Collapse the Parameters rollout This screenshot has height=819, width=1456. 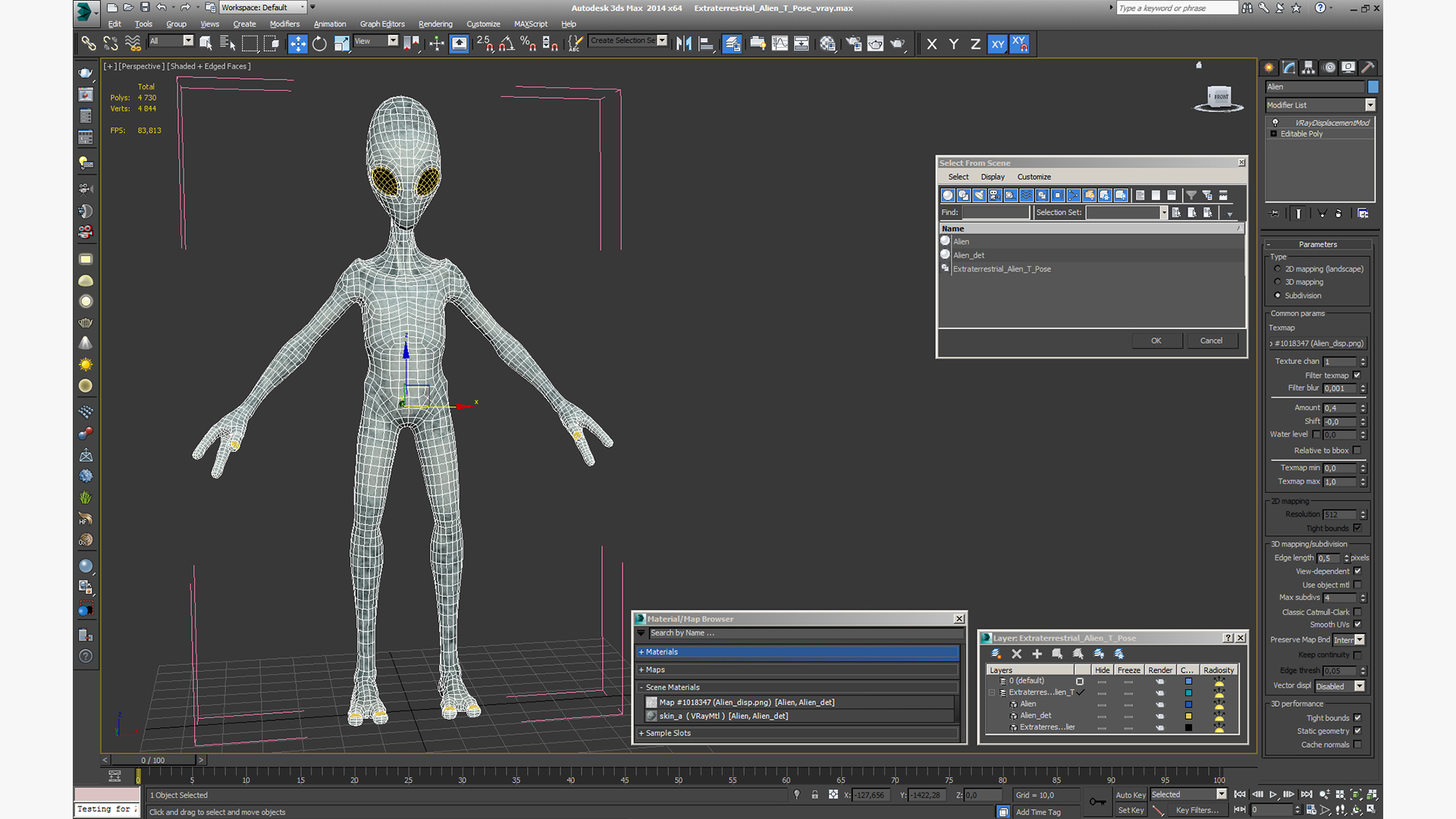pos(1318,245)
